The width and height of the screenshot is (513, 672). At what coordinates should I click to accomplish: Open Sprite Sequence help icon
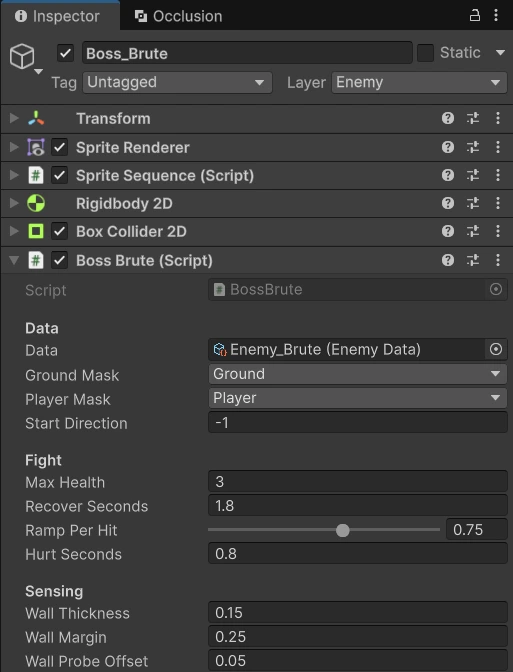tap(447, 175)
